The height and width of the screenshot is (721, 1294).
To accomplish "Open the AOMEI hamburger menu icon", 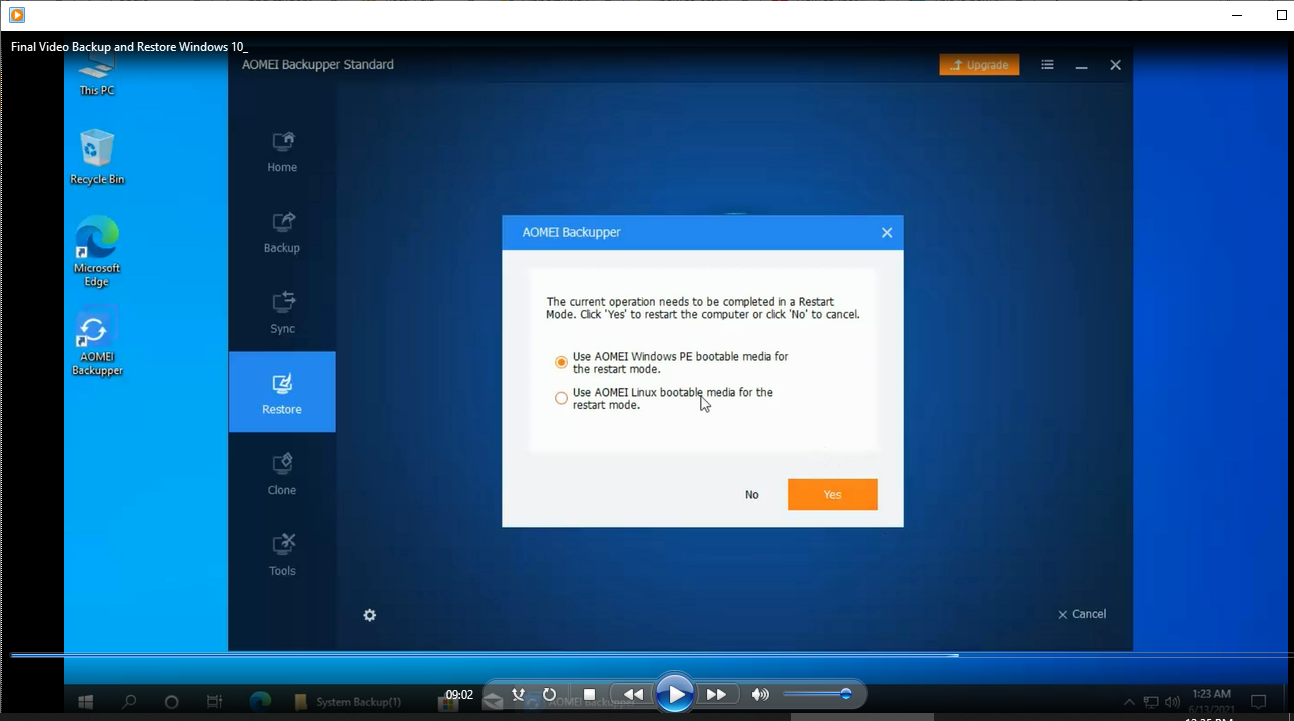I will point(1047,65).
